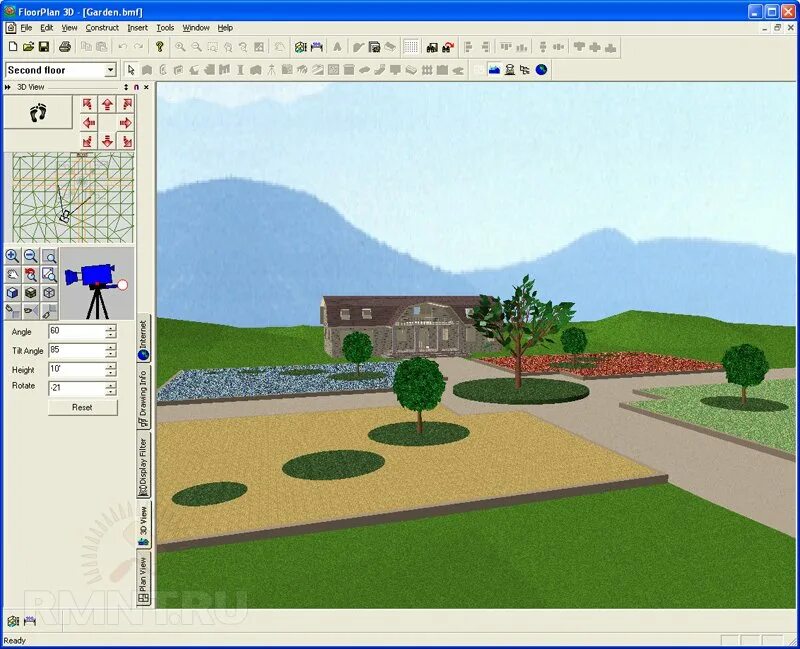
Task: Toggle the grid display toolbar icon
Action: tap(411, 47)
